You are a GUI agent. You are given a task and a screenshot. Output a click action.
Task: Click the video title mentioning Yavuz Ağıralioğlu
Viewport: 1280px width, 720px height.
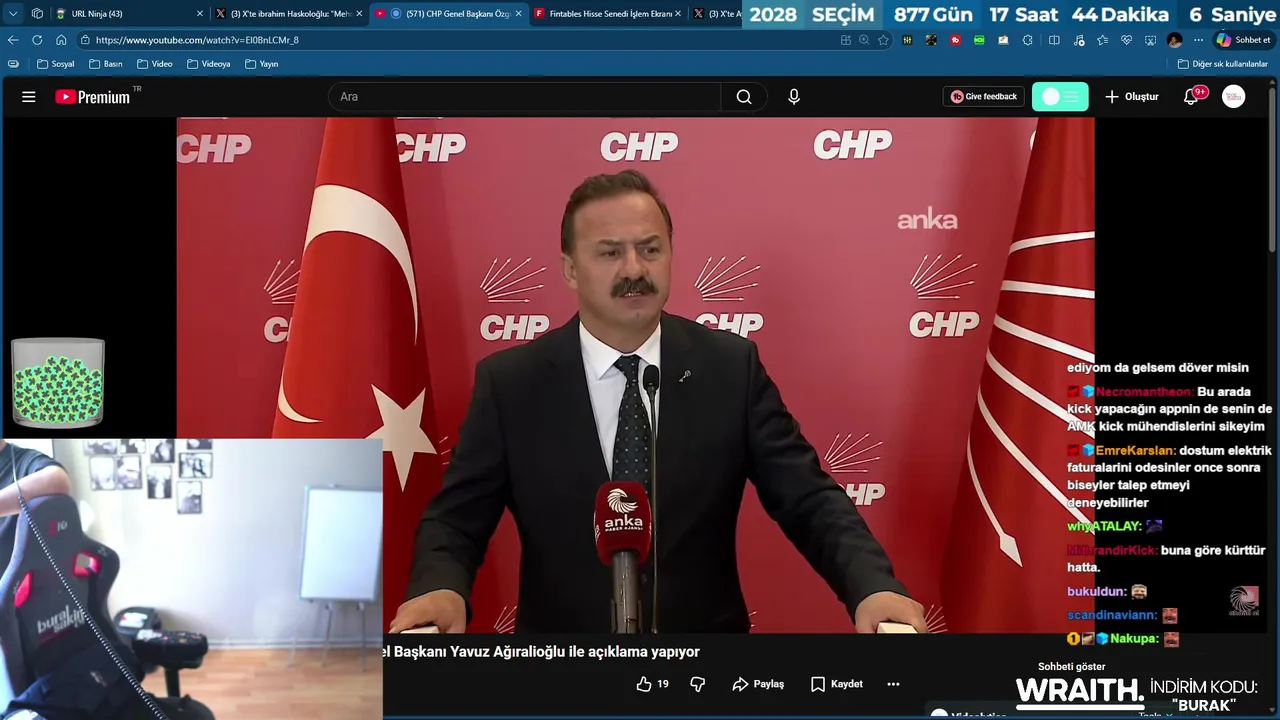[x=541, y=652]
